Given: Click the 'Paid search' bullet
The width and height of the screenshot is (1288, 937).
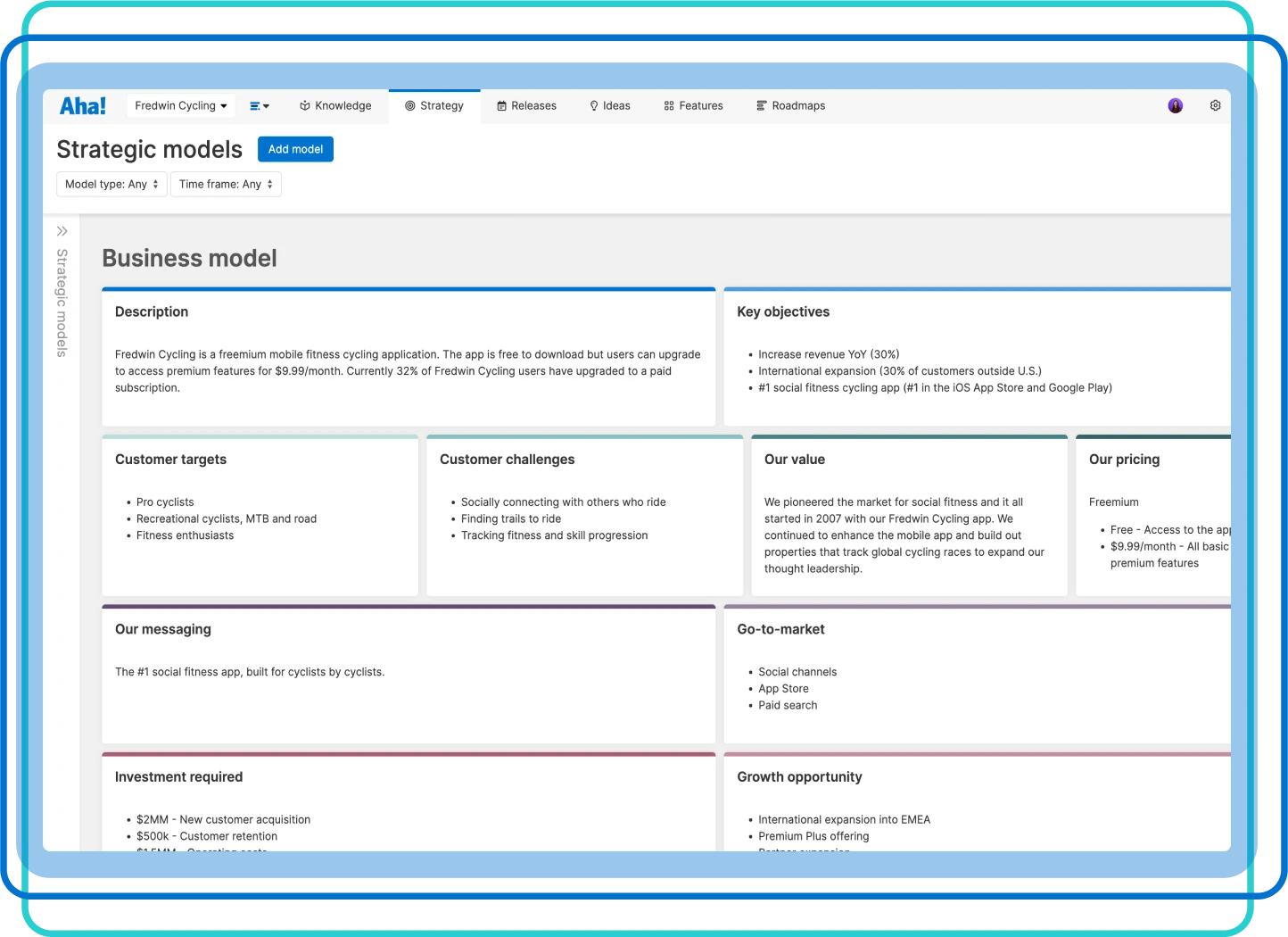Looking at the screenshot, I should point(788,706).
